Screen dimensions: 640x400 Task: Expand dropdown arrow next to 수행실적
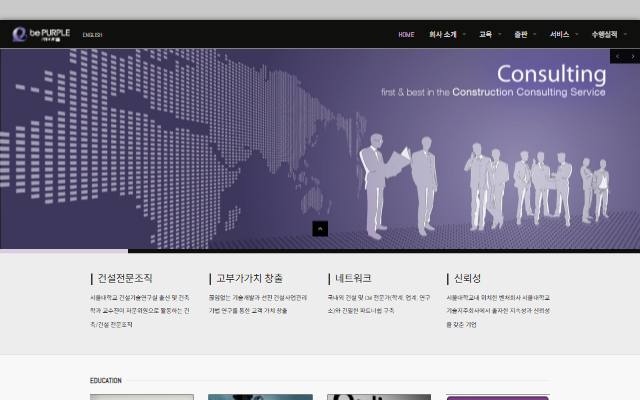click(625, 34)
